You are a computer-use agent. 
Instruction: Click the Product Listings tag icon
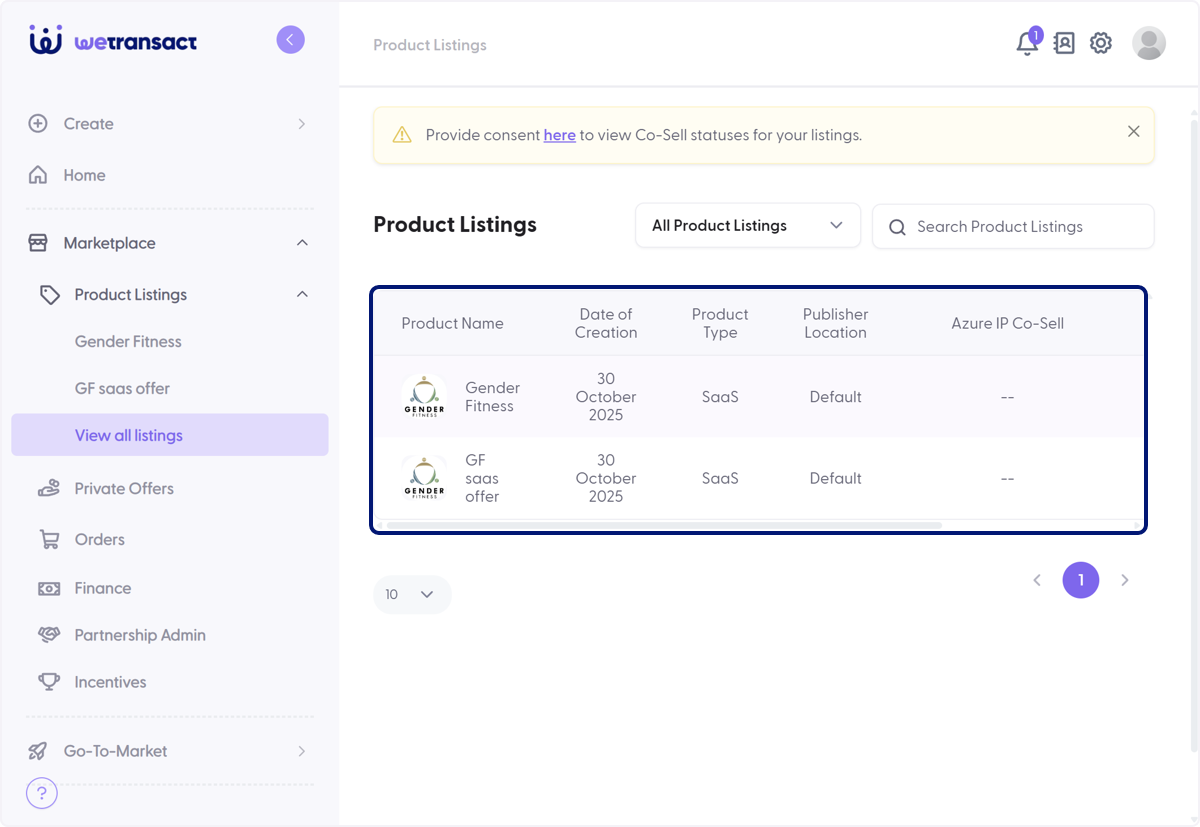[50, 295]
